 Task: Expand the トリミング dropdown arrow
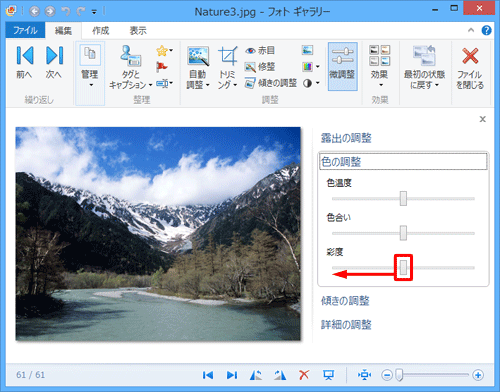point(235,85)
